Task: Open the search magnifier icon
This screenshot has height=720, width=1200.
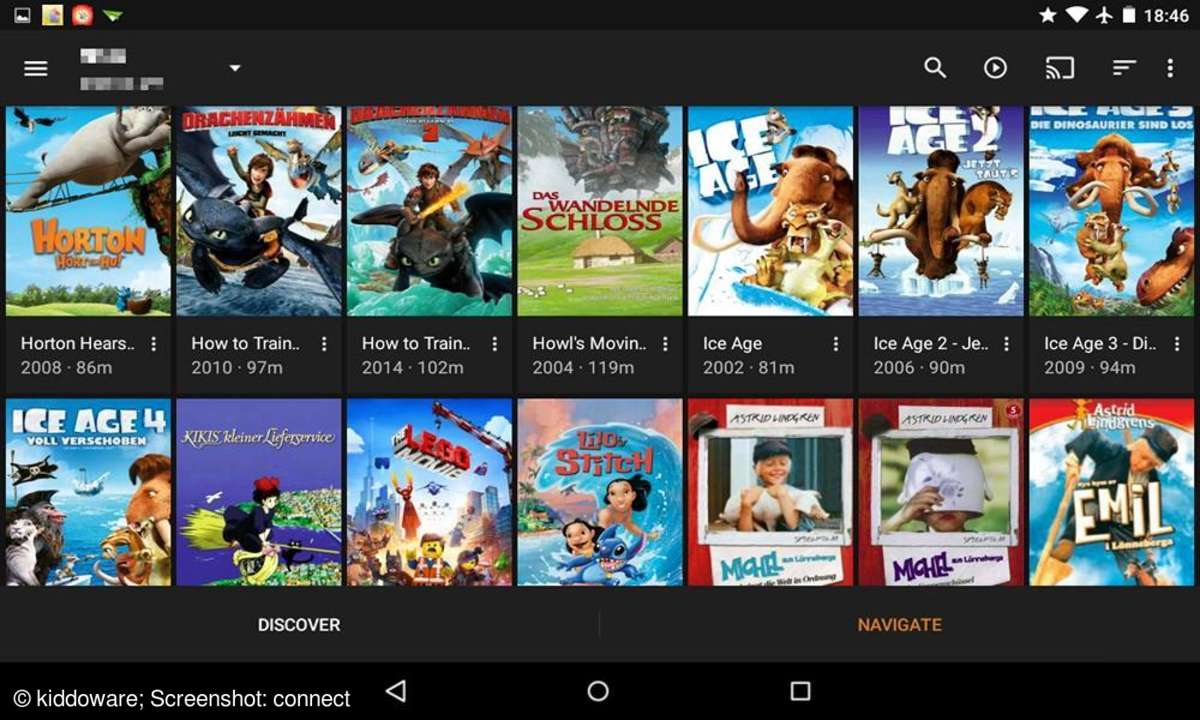Action: (x=935, y=68)
